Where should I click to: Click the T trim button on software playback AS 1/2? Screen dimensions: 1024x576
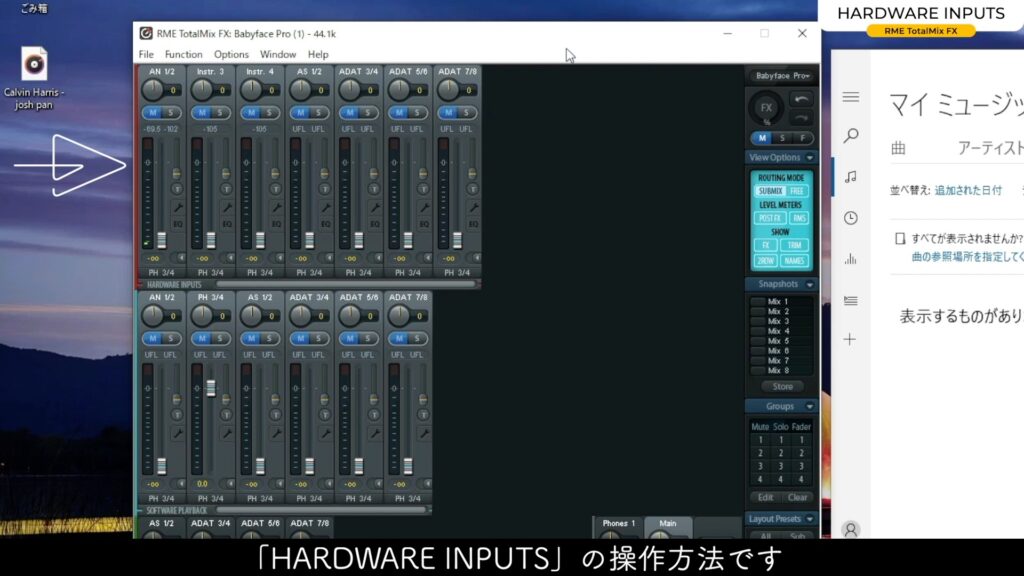pyautogui.click(x=275, y=415)
